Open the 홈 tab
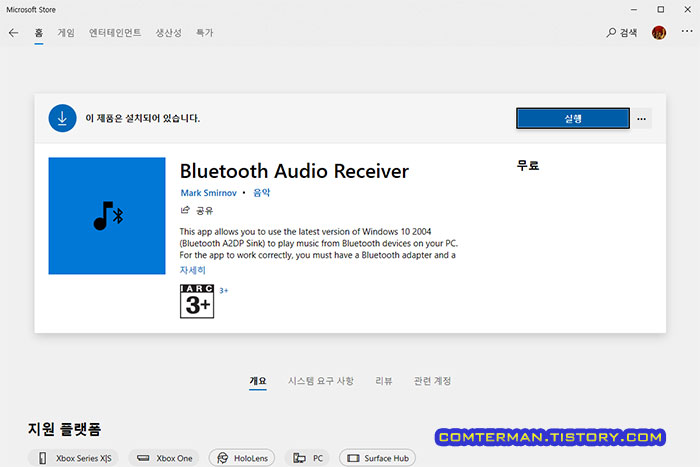The image size is (700, 467). 39,33
